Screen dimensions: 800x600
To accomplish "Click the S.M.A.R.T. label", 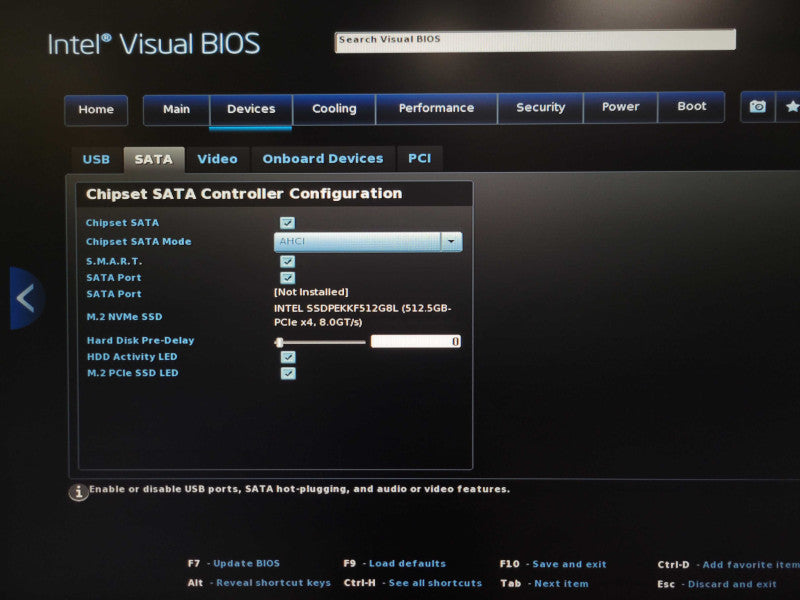I will (x=114, y=261).
